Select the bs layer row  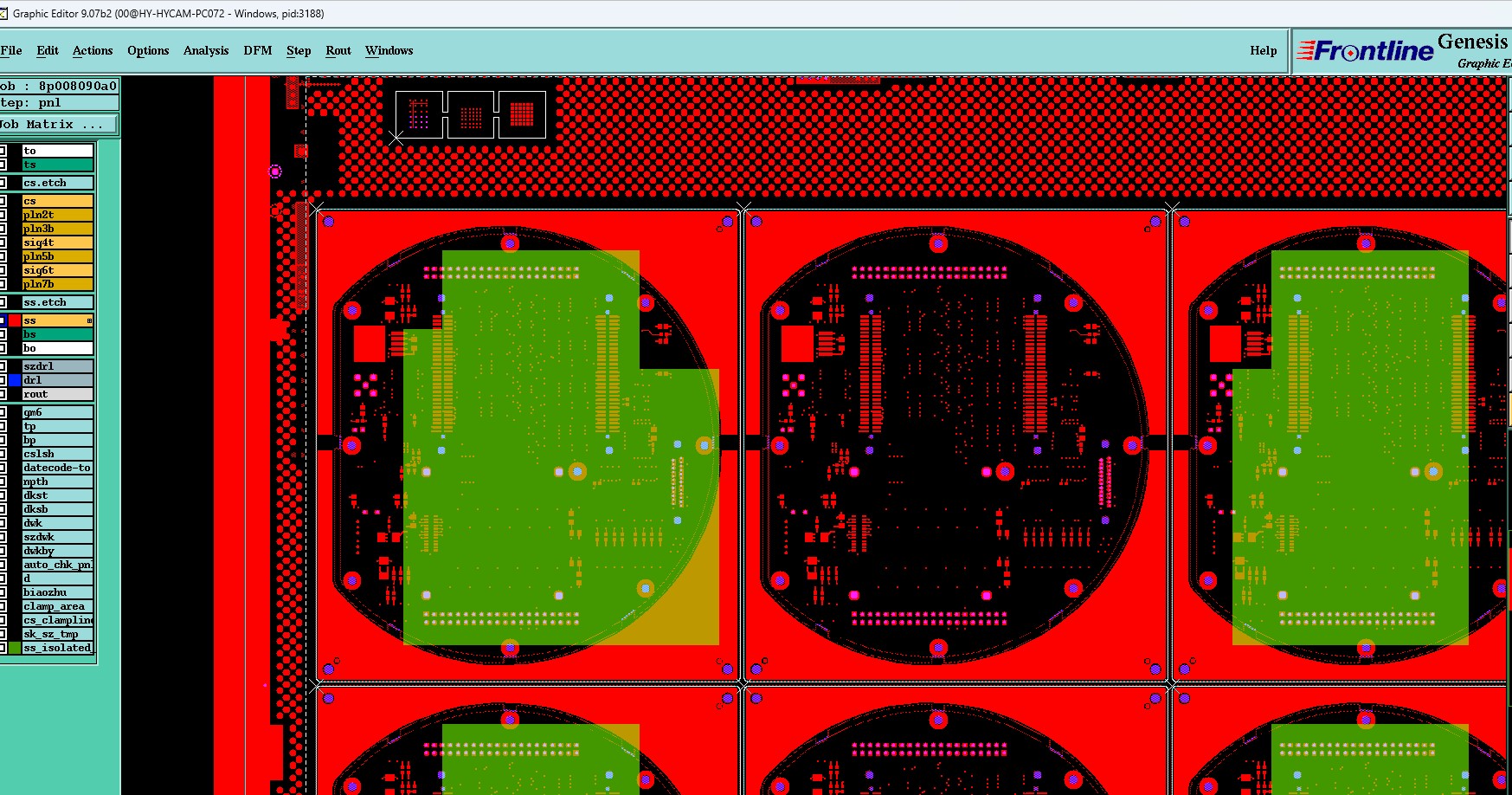click(57, 334)
